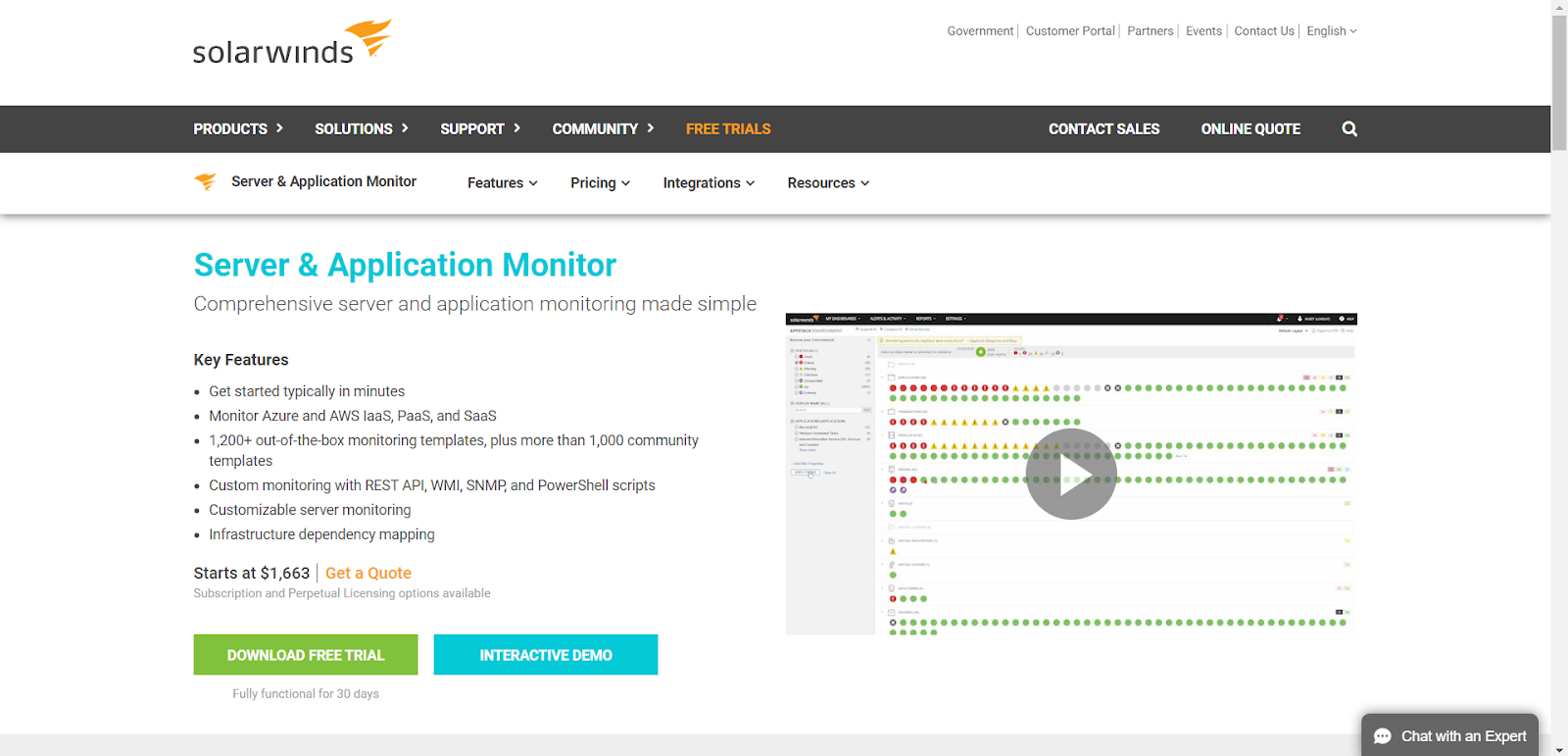Click the scrollbar down arrow
Image resolution: width=1568 pixels, height=756 pixels.
(x=1559, y=749)
